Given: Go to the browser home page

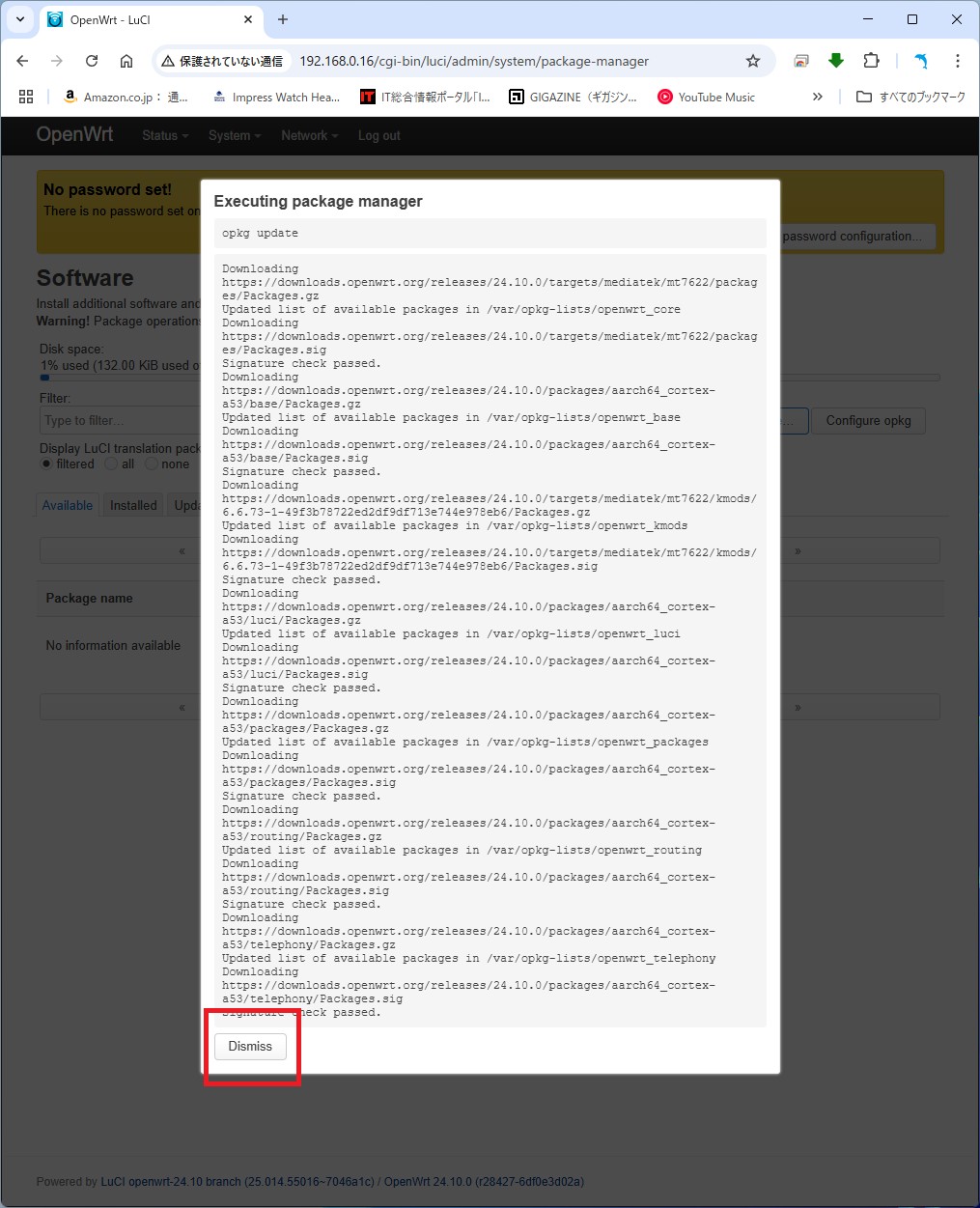Looking at the screenshot, I should point(126,61).
